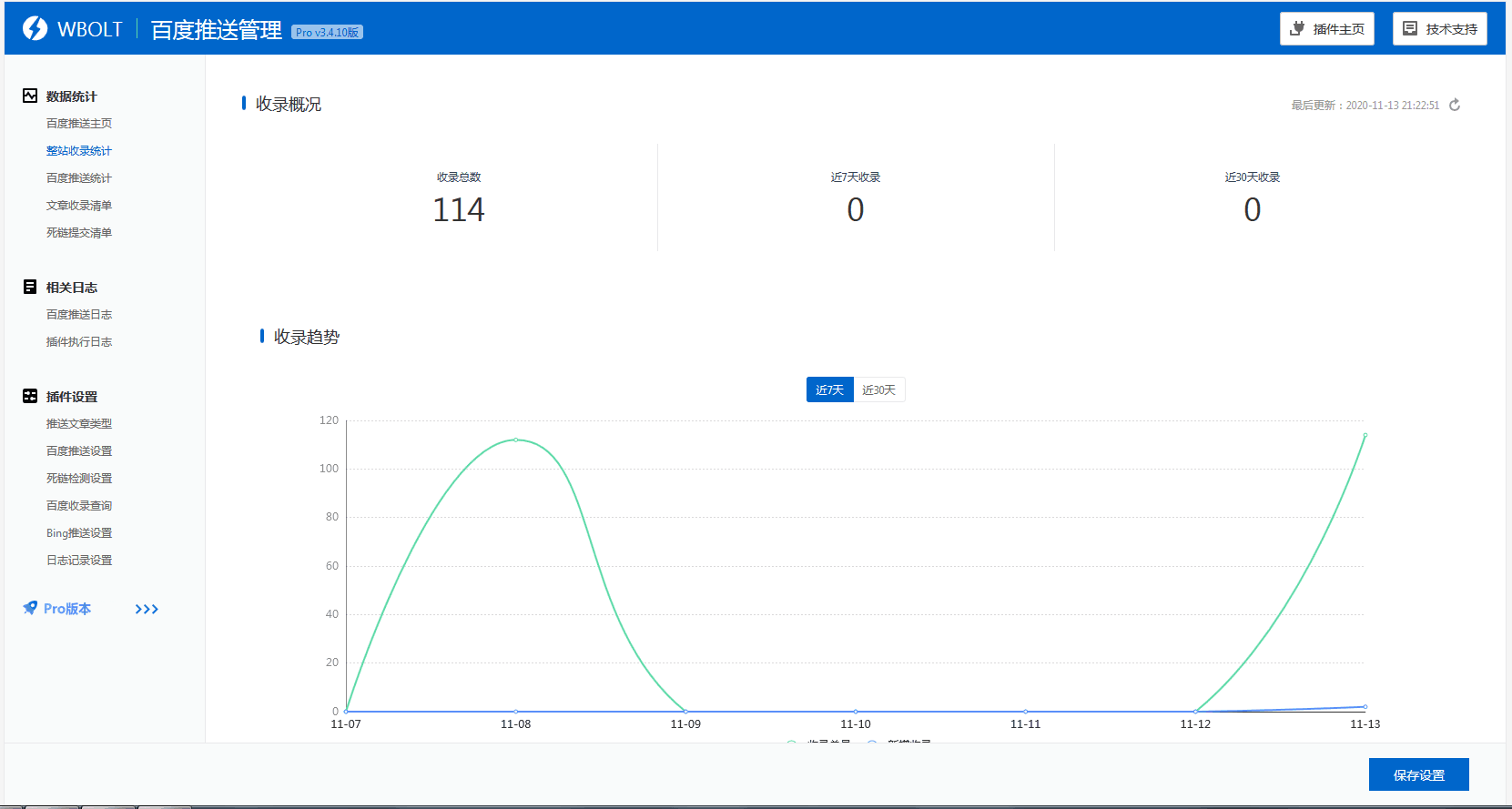Screen dimensions: 1512x809
Task: Open 百度推送主页 in the sidebar
Action: tap(79, 124)
